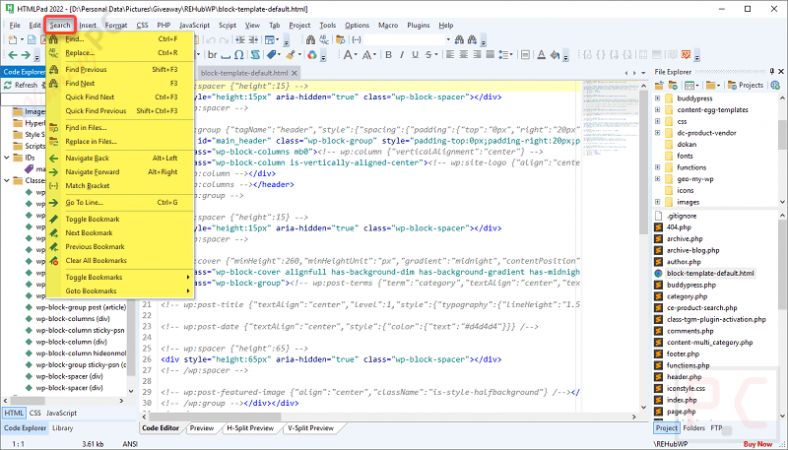Click the toolbar Find binoculars icon

pyautogui.click(x=311, y=40)
